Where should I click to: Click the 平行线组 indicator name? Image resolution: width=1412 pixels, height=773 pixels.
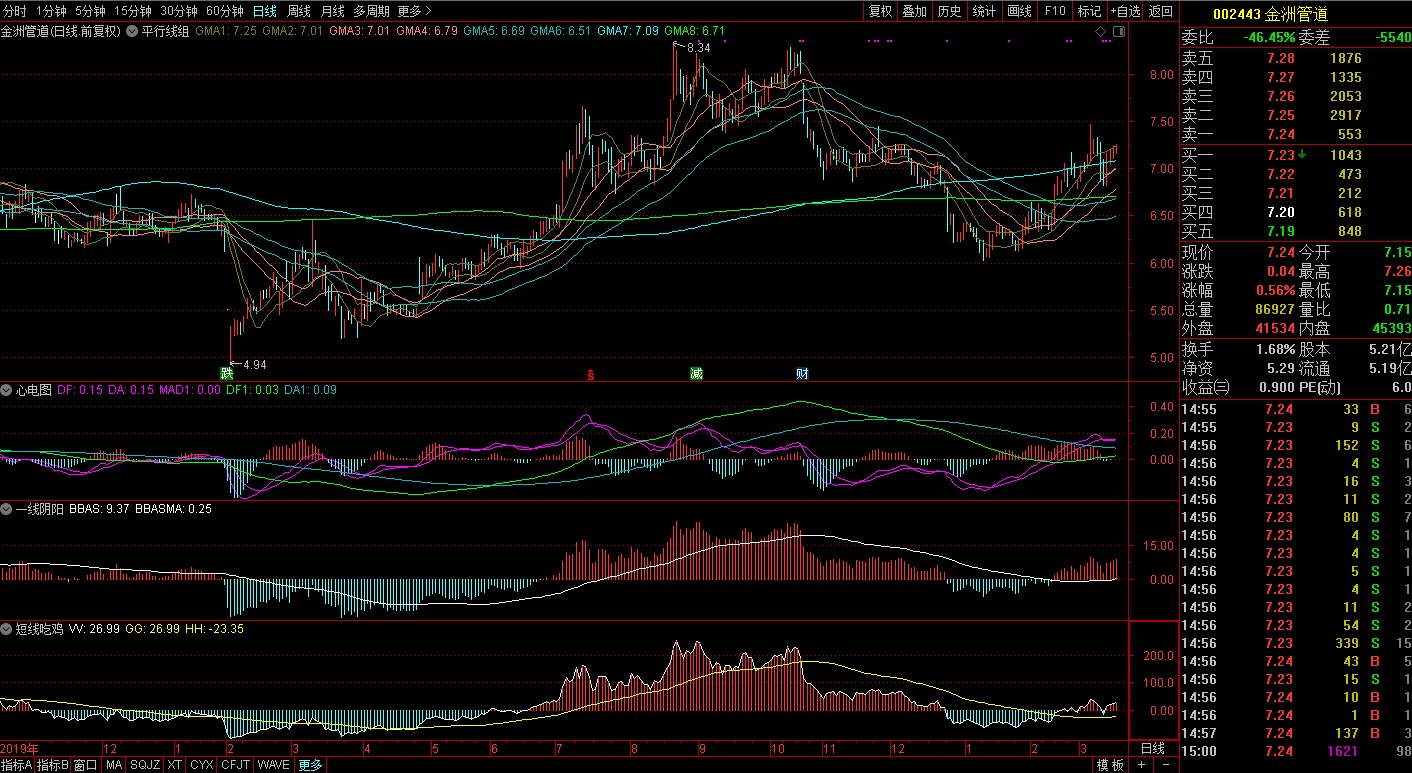pos(165,31)
